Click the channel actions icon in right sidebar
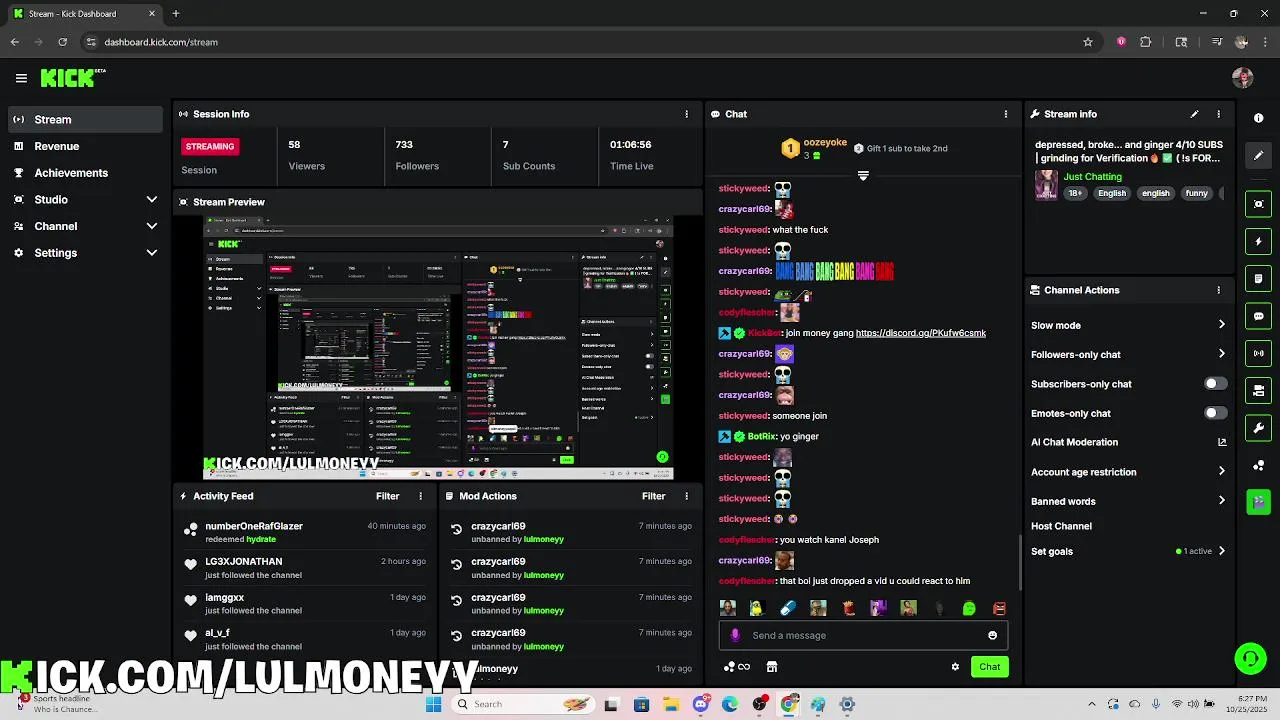Viewport: 1280px width, 720px height. [x=1258, y=390]
